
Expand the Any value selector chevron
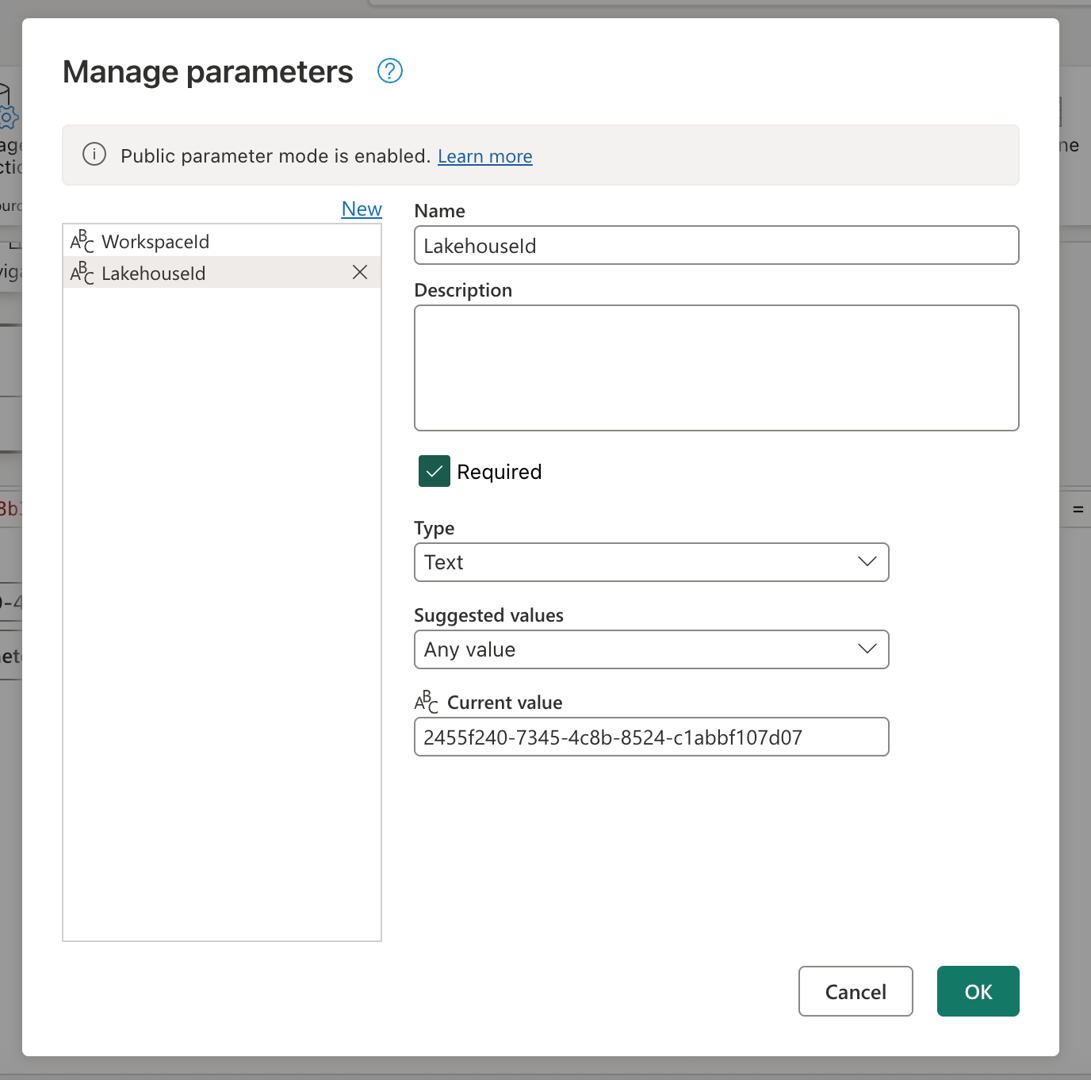tap(867, 649)
